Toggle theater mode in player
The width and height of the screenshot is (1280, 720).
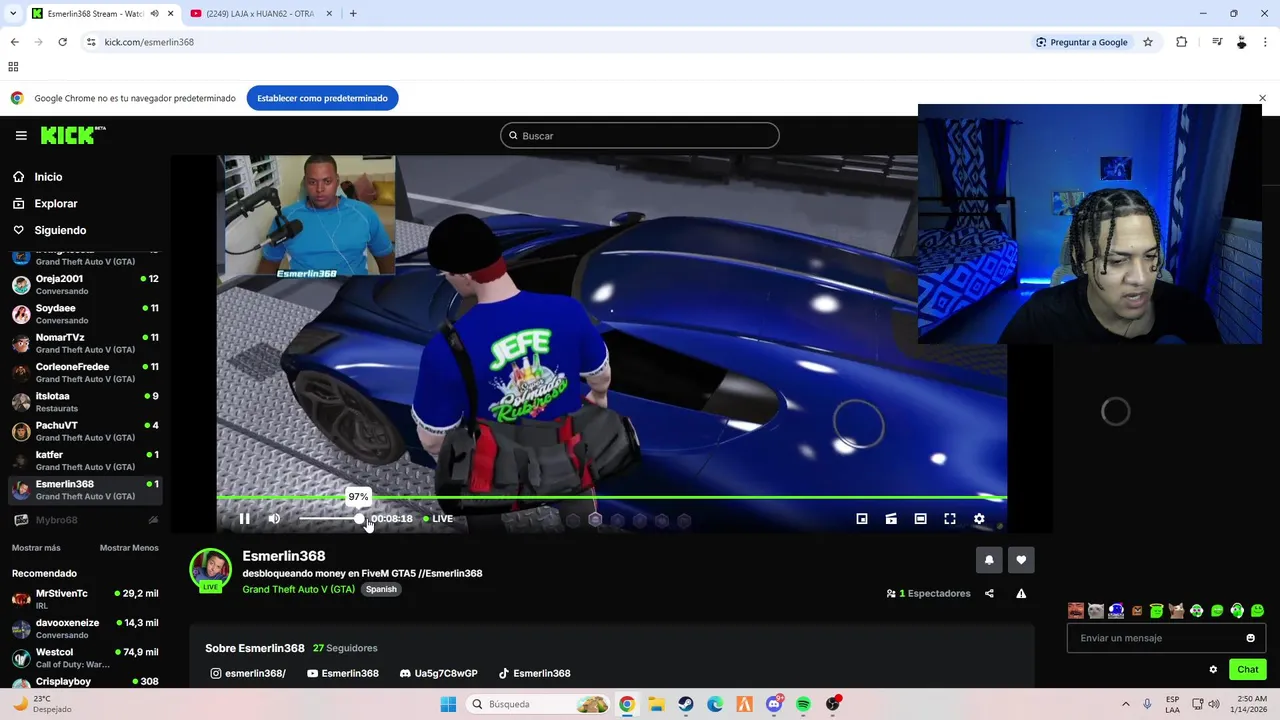coord(920,519)
